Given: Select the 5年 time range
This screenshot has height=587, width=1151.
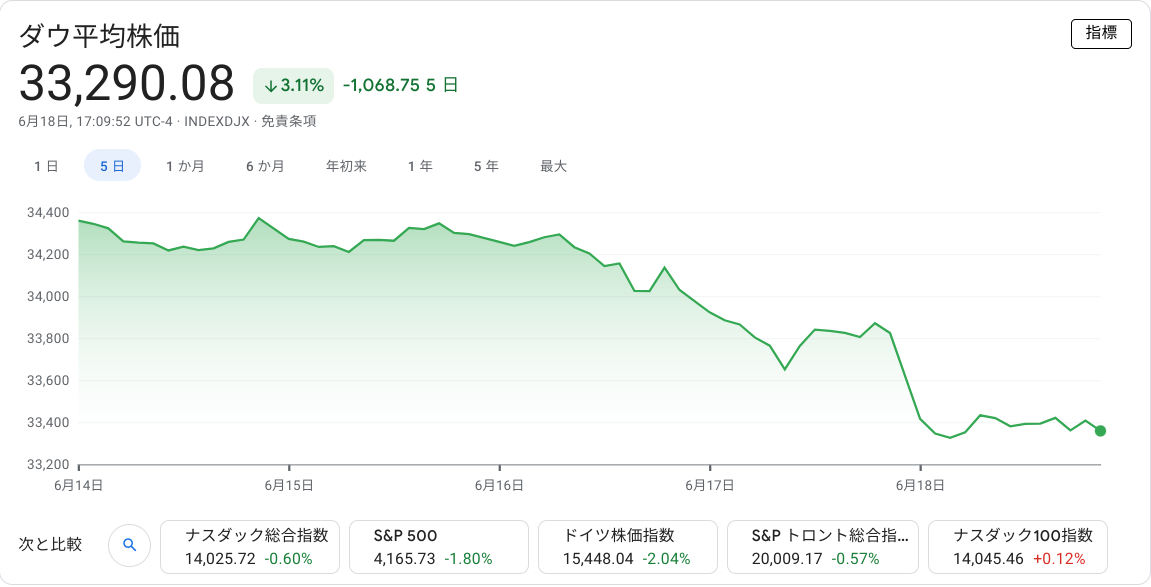Looking at the screenshot, I should pos(486,167).
